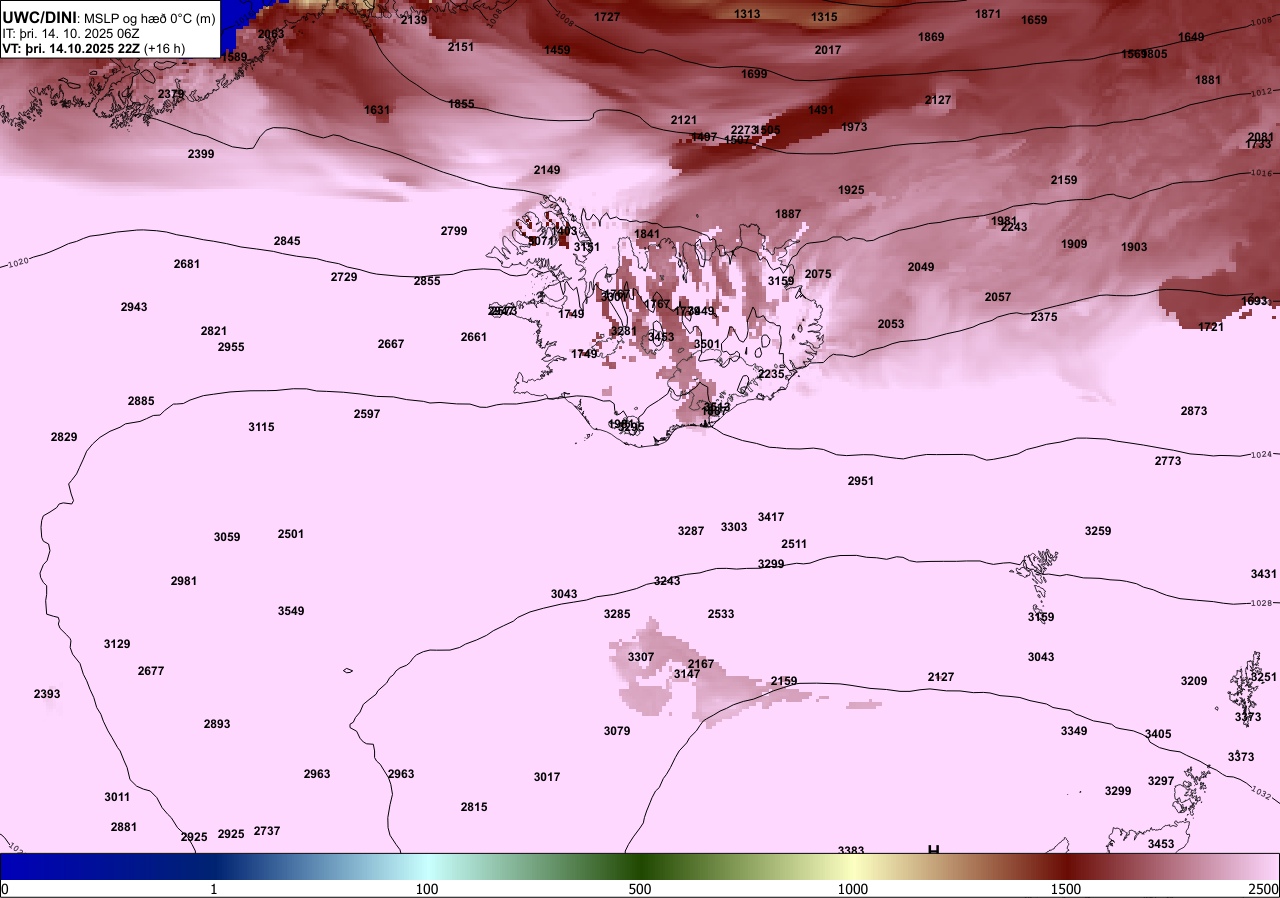This screenshot has width=1280, height=898.
Task: Click the value 2943
Action: coord(134,307)
